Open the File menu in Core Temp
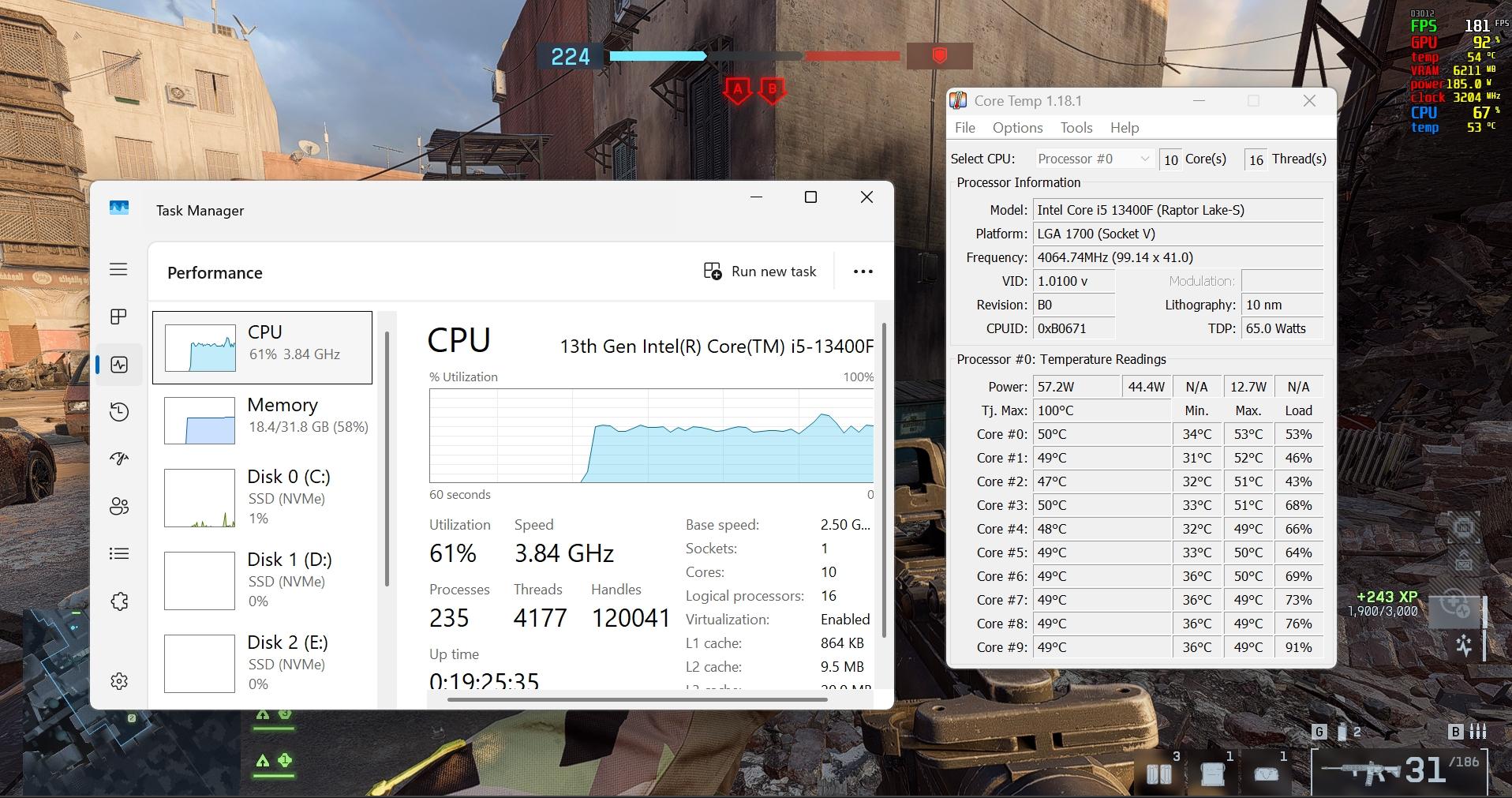 tap(964, 128)
